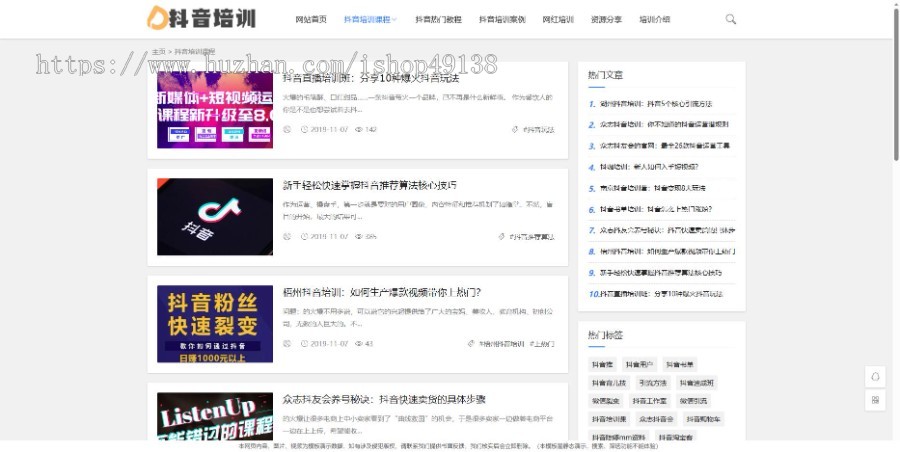Click the clock icon under 抖音直播培训班 post

coord(304,129)
